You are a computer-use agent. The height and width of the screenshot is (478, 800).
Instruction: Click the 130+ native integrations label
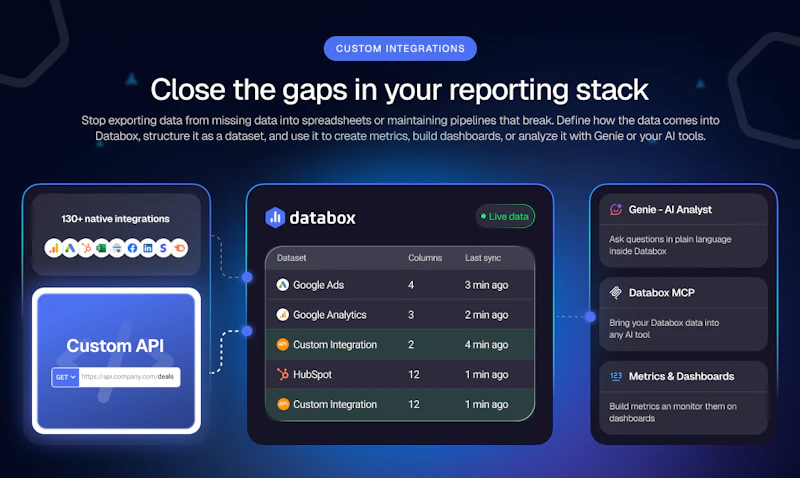click(x=115, y=219)
